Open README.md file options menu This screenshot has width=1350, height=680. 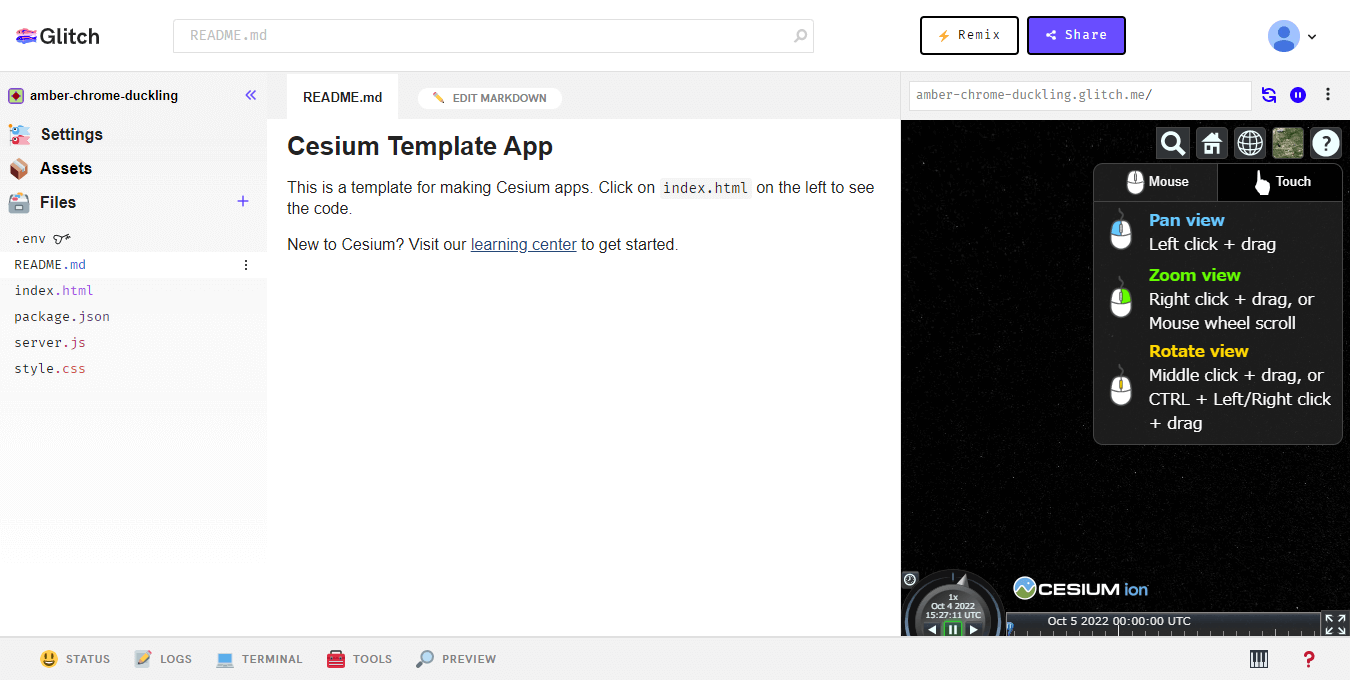[246, 265]
